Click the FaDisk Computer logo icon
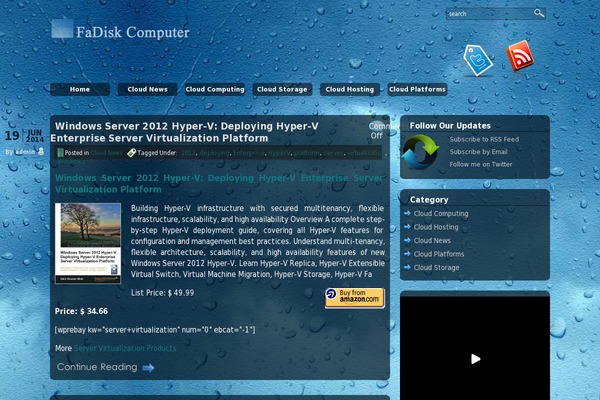600x400 pixels. tap(62, 29)
